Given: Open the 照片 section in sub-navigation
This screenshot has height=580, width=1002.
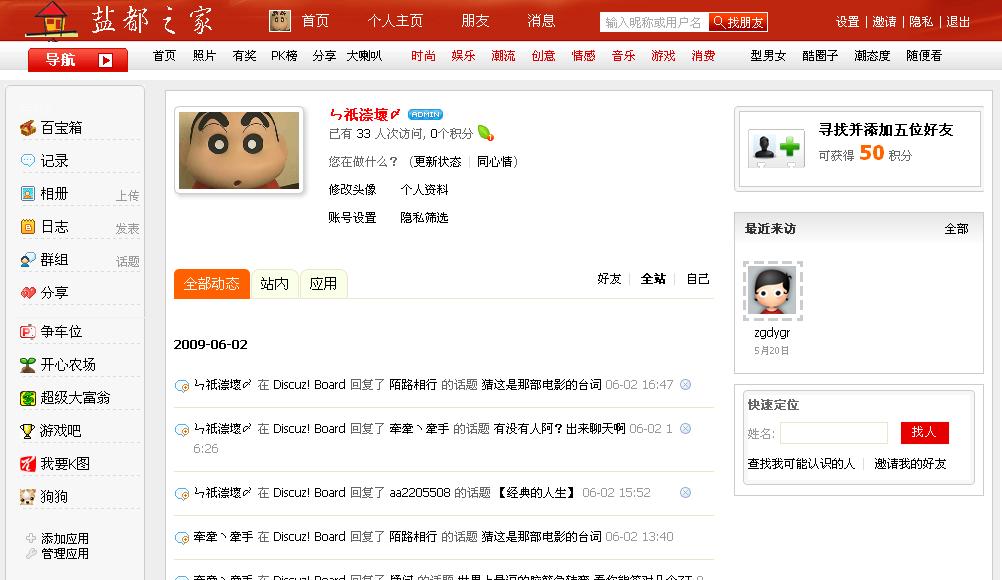Looking at the screenshot, I should click(x=204, y=56).
